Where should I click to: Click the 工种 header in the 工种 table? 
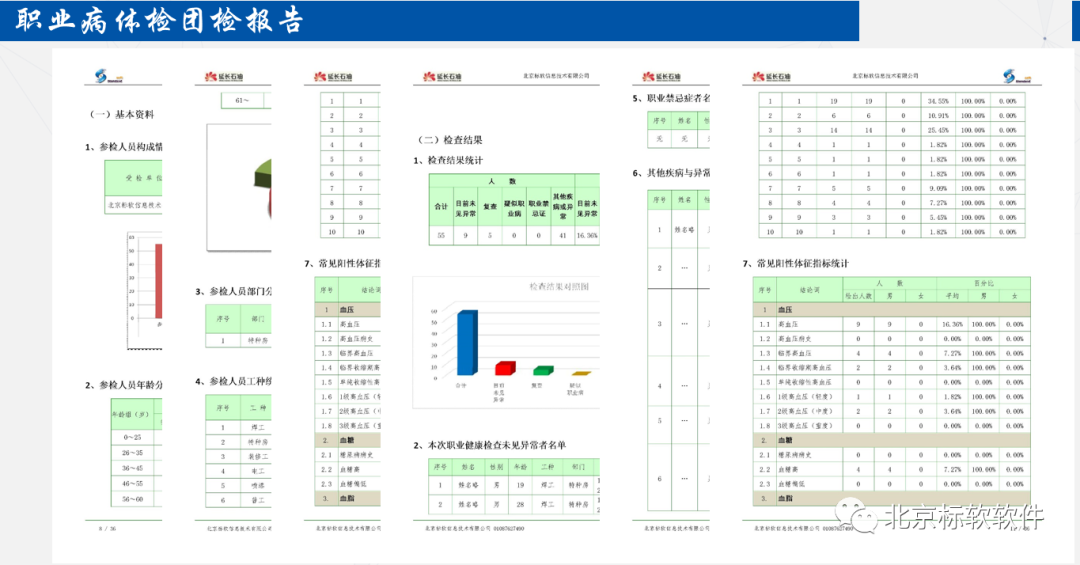coord(256,409)
